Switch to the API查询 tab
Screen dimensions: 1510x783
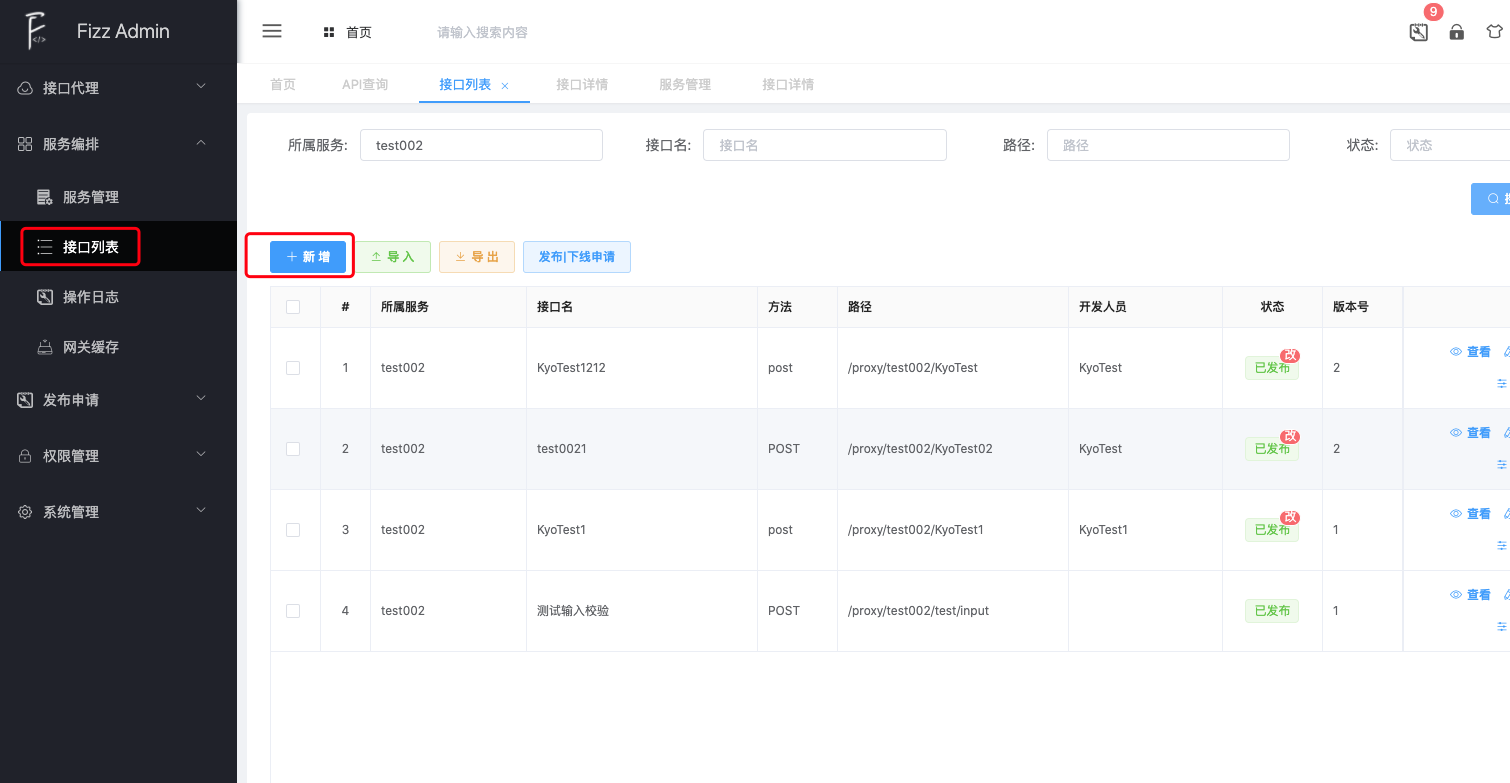point(365,85)
